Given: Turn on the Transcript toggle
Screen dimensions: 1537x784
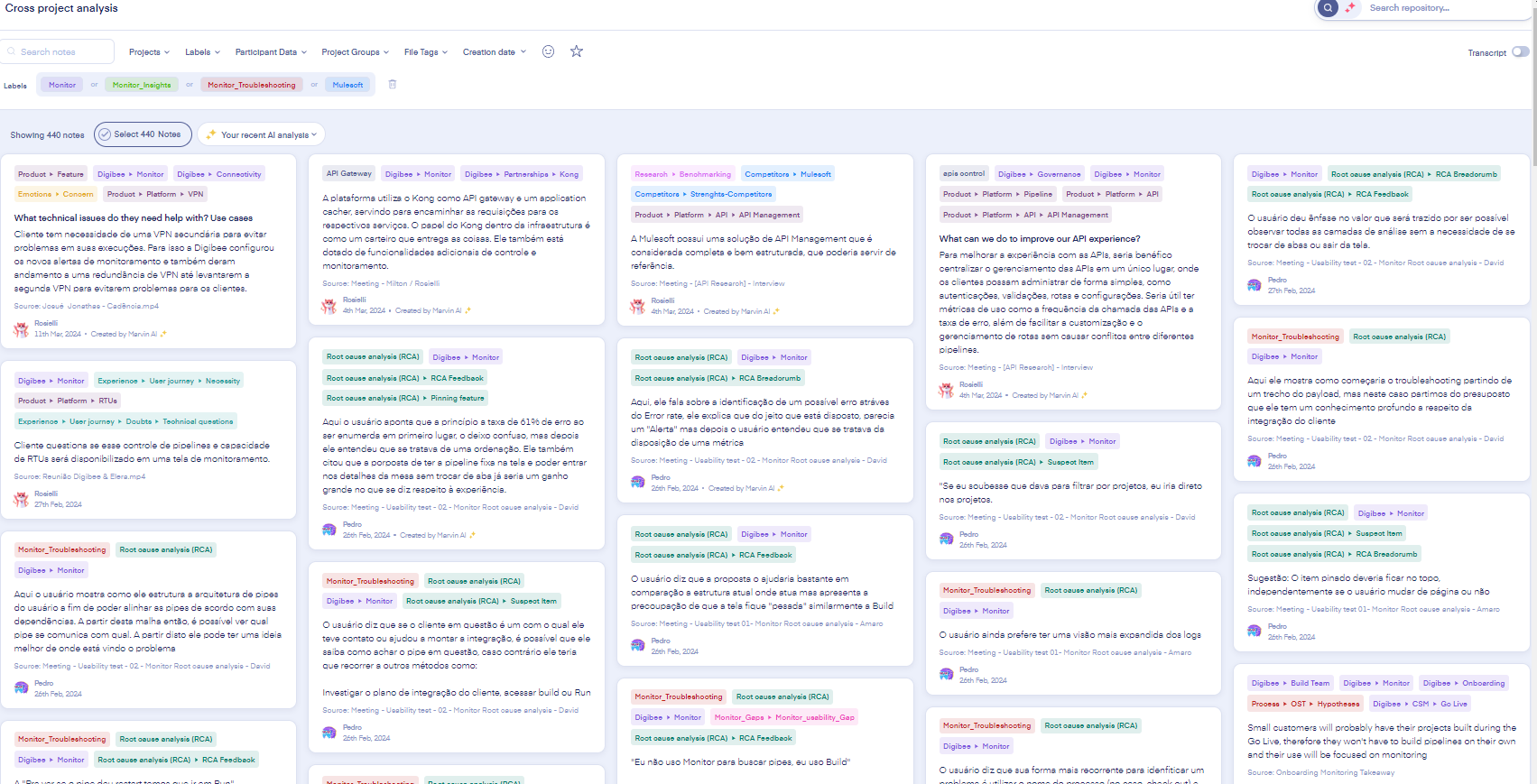Looking at the screenshot, I should click(x=1521, y=51).
